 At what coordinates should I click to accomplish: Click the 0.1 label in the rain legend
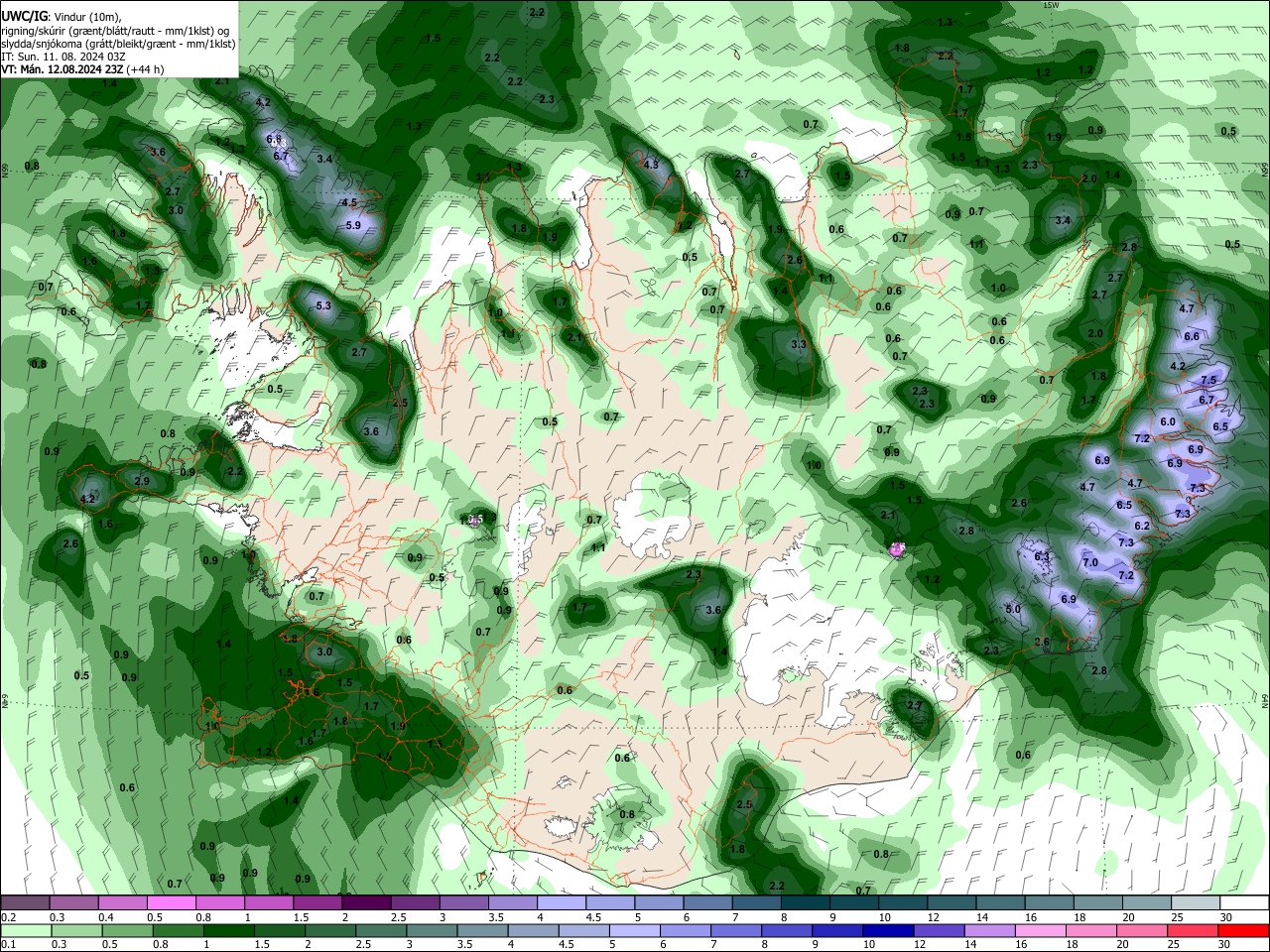tap(8, 944)
